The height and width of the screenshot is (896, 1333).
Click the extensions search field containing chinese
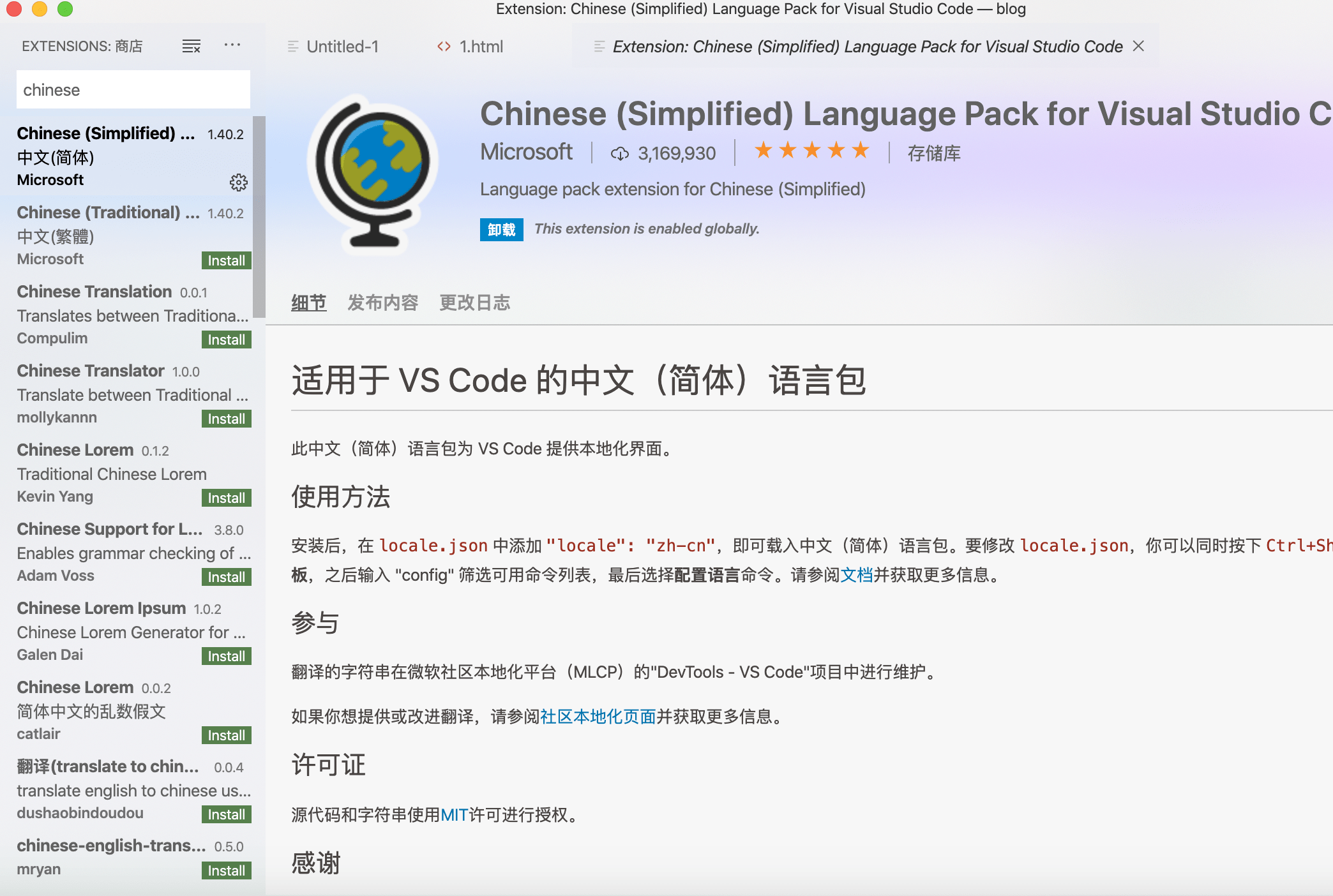133,90
